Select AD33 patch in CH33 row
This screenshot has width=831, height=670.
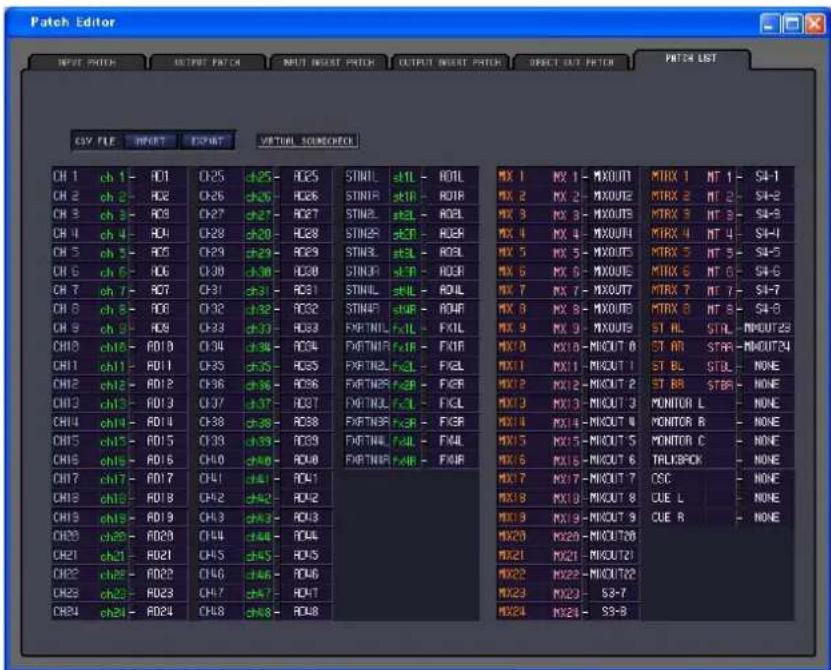306,328
